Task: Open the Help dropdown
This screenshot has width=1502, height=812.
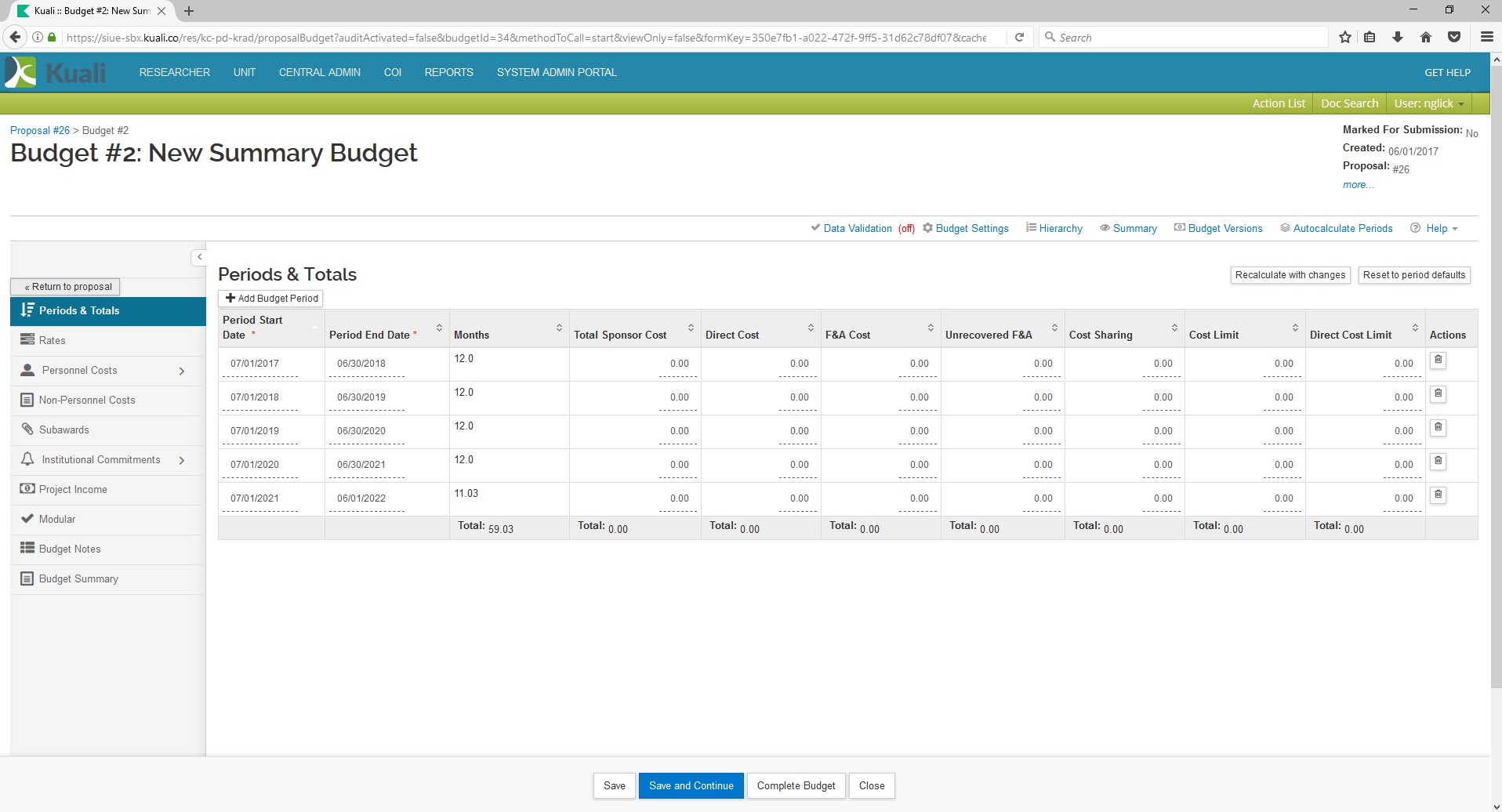Action: 1435,228
